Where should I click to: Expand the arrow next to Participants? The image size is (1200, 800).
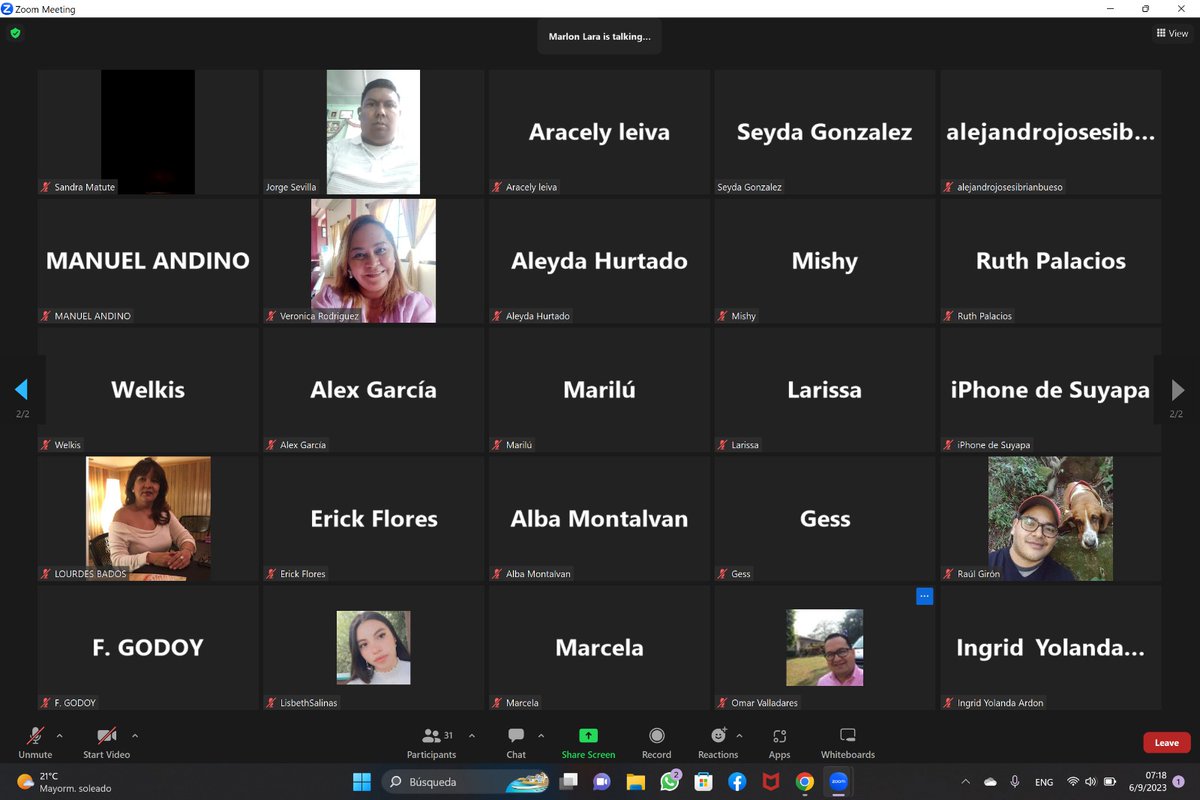(472, 736)
